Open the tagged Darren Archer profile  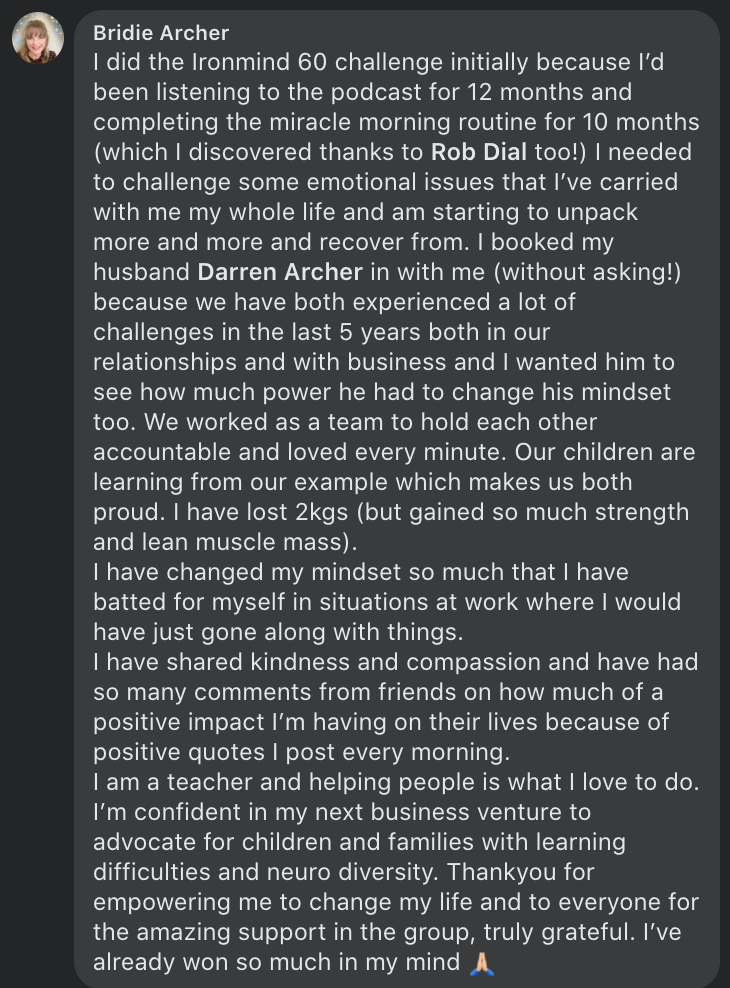(280, 271)
